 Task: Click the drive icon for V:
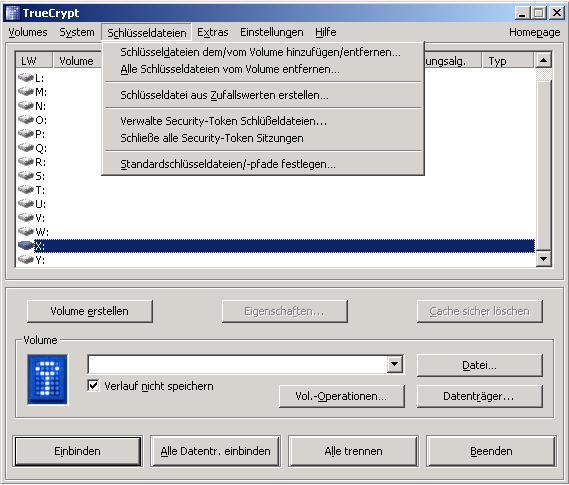[26, 218]
